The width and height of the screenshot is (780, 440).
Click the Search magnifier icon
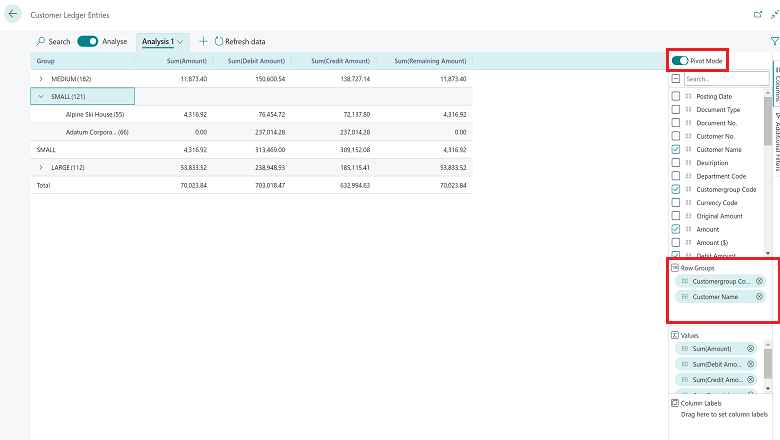click(x=41, y=41)
